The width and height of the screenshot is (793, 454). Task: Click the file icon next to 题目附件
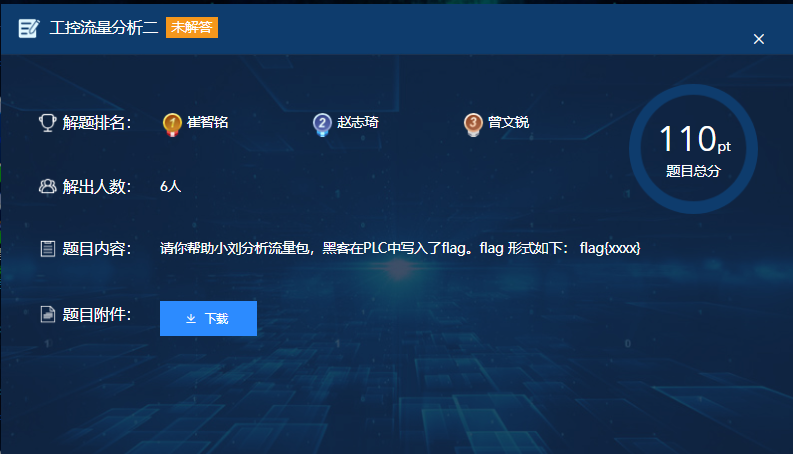[48, 314]
